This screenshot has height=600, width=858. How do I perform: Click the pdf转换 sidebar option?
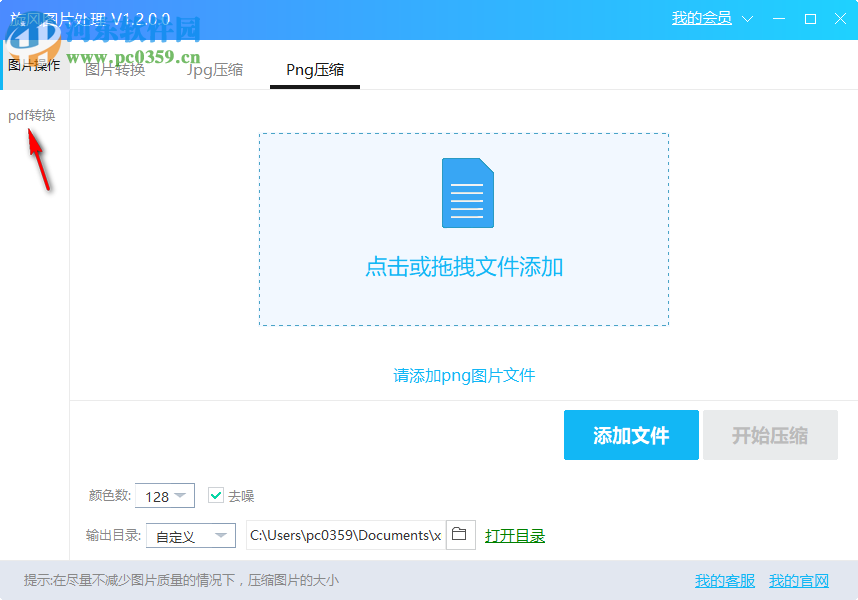click(31, 115)
